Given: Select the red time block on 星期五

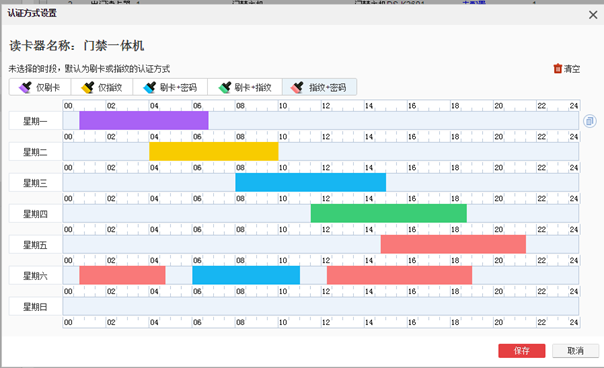Looking at the screenshot, I should click(453, 244).
